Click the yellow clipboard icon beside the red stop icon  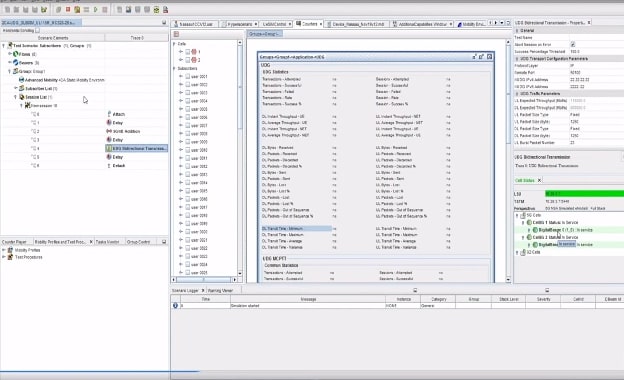click(77, 9)
